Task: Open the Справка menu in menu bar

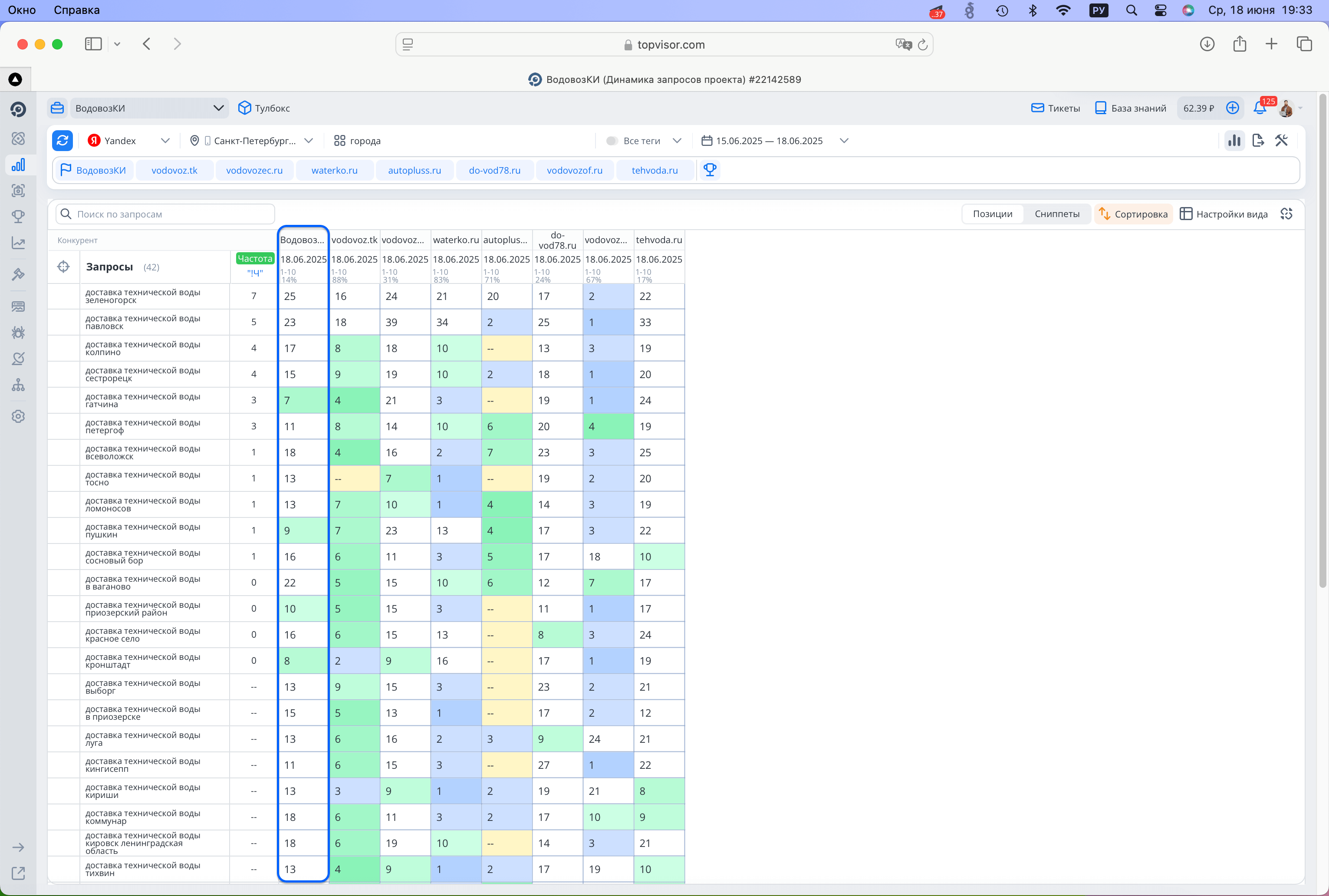Action: click(76, 10)
